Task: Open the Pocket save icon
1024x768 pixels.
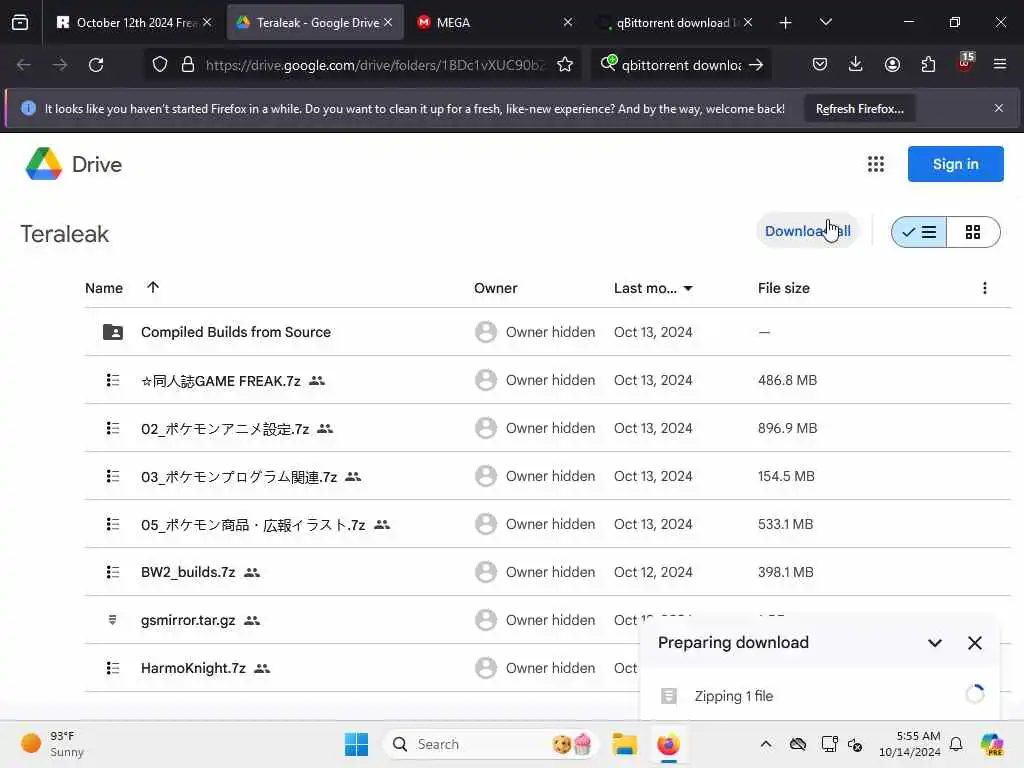Action: click(820, 64)
